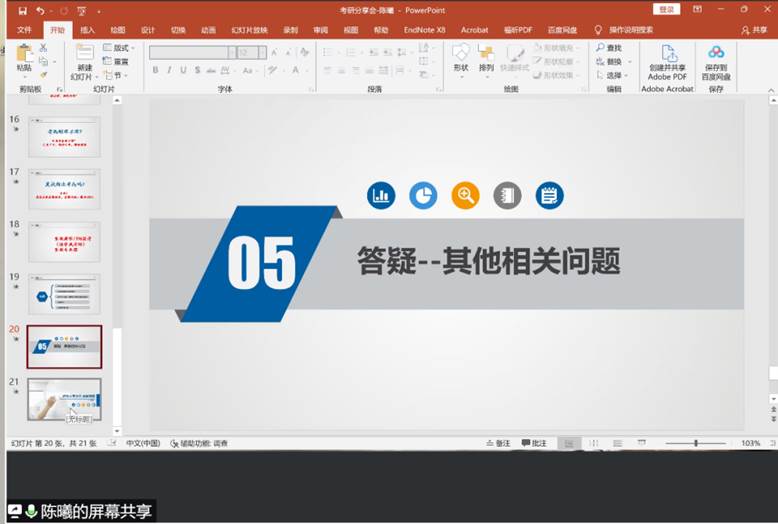Expand the Layout (版式) dropdown

(120, 48)
